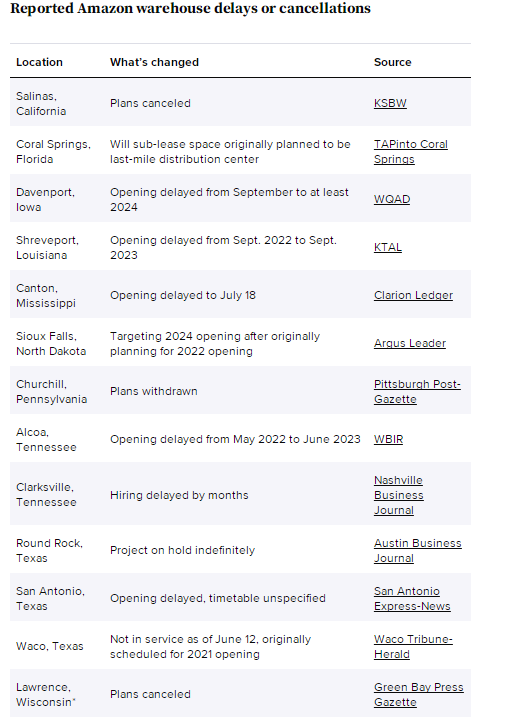The image size is (511, 720).
Task: Click the Location column header
Action: click(x=39, y=62)
